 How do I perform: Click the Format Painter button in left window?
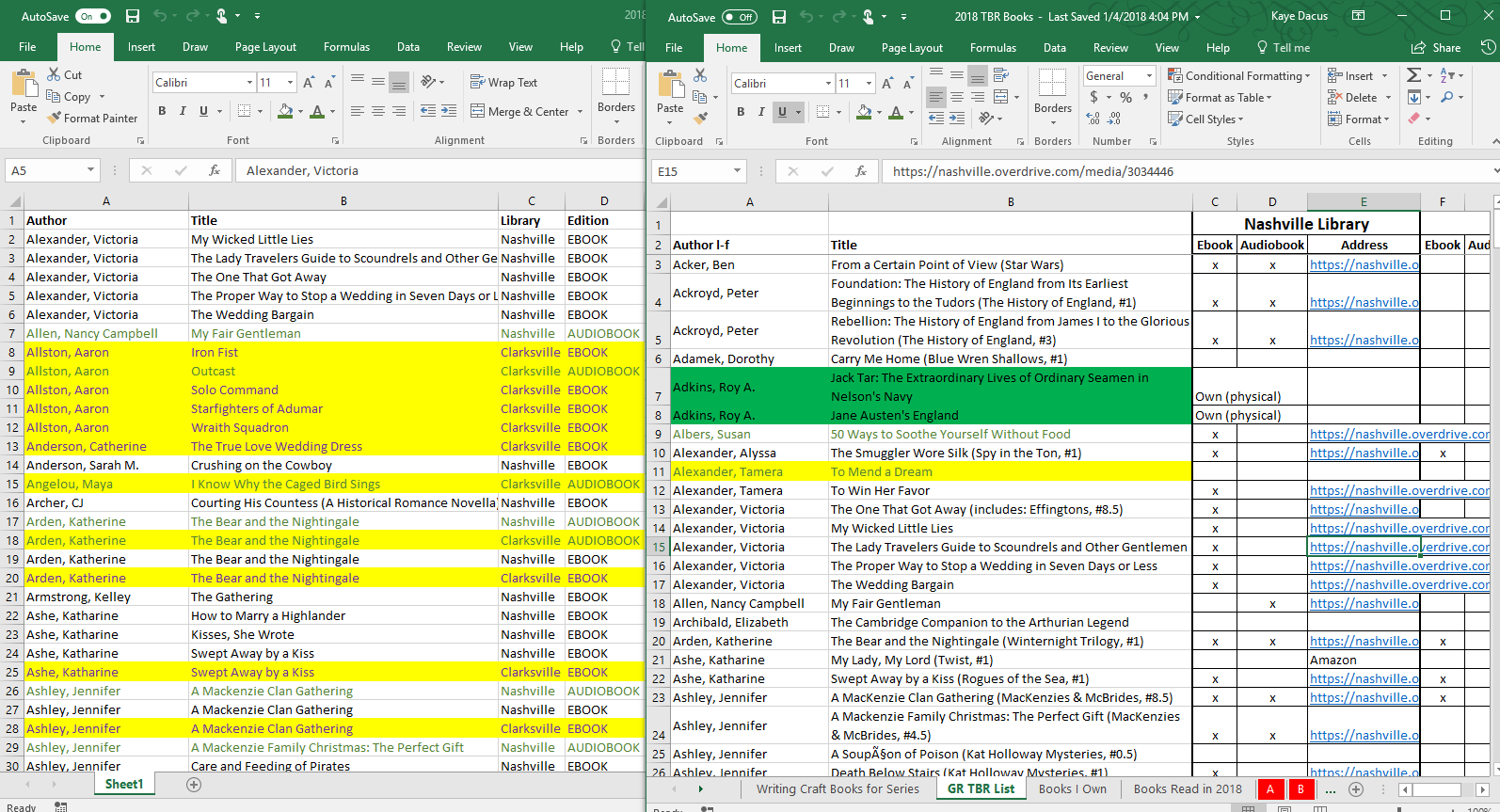point(92,119)
